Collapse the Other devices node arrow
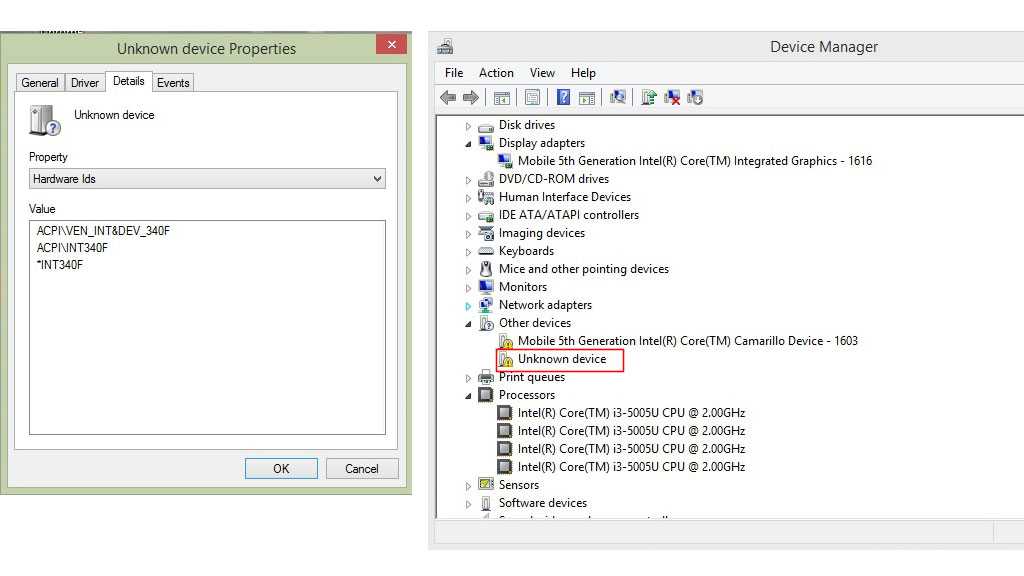This screenshot has width=1024, height=576. 468,324
